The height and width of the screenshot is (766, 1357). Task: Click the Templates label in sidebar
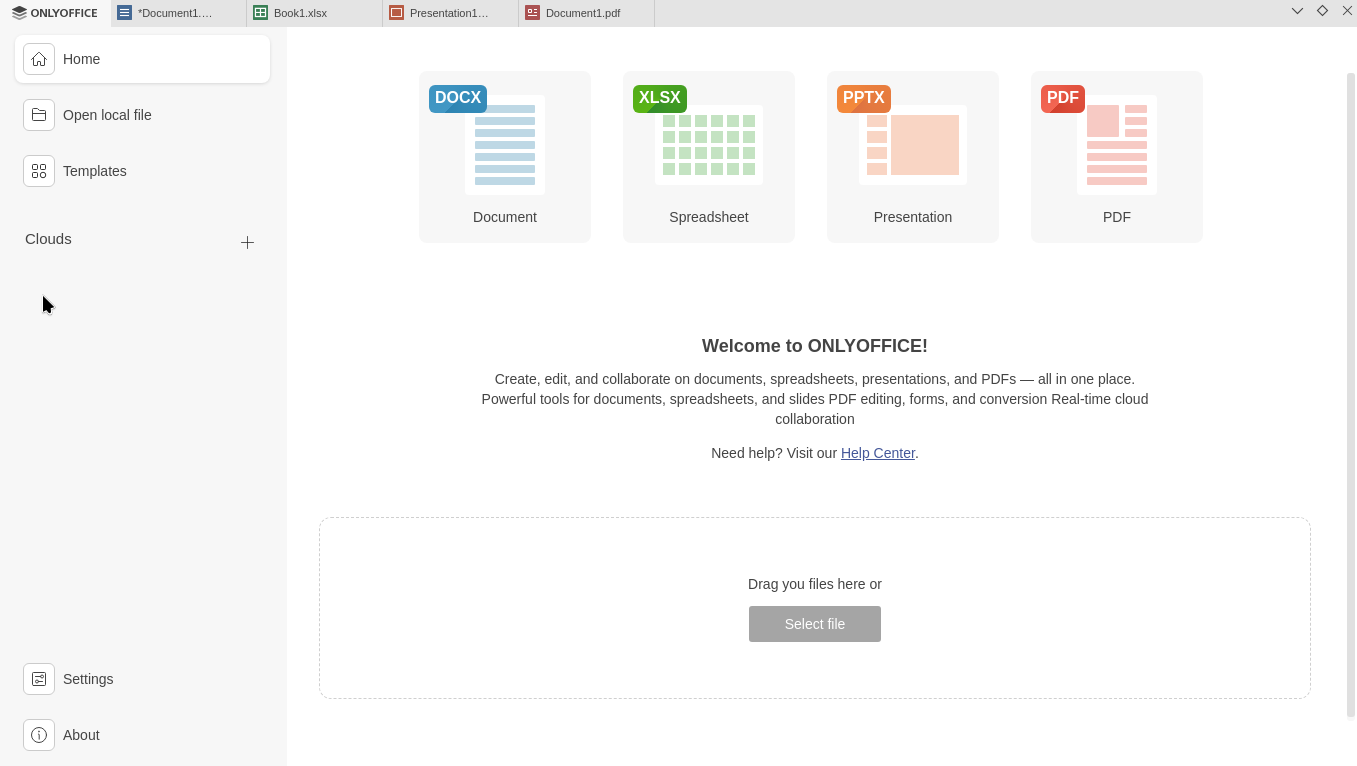coord(95,171)
